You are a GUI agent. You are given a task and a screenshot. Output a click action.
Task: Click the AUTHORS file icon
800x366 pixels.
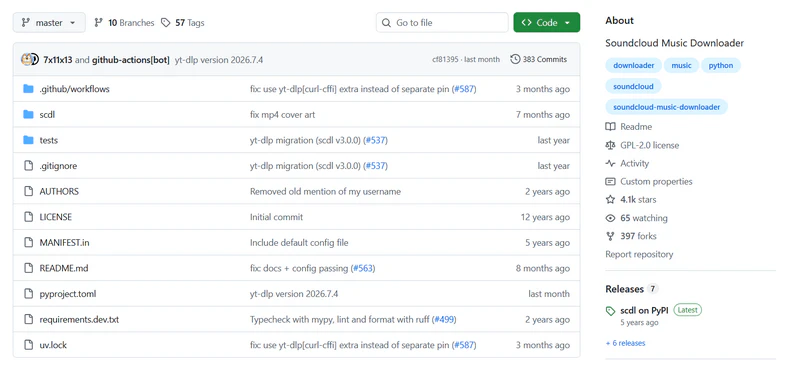coord(29,191)
